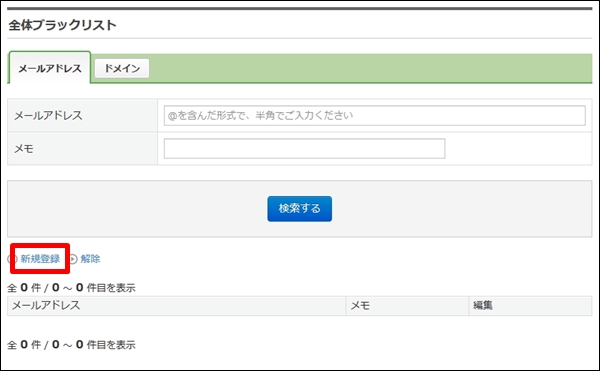Focus the メモ text input field
Screen dimensions: 600x371
[305, 148]
